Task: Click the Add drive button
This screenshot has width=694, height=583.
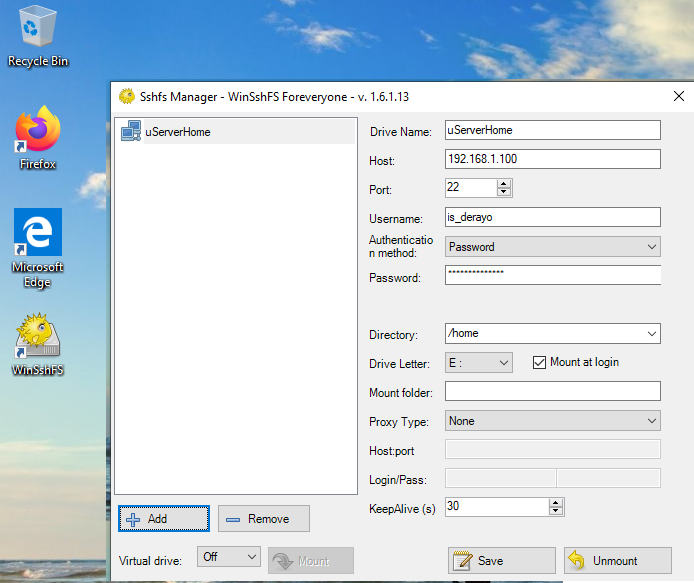Action: click(163, 519)
